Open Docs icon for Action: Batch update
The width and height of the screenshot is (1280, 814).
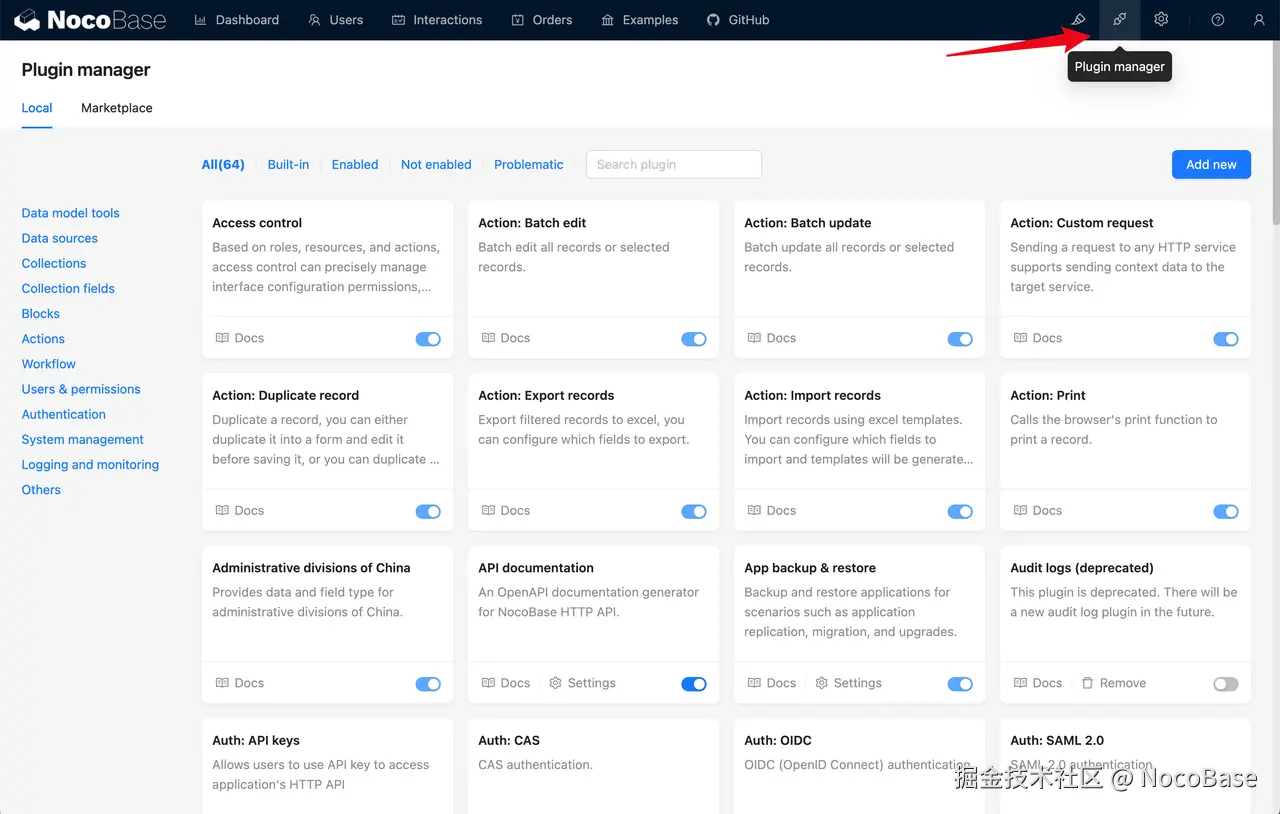754,338
